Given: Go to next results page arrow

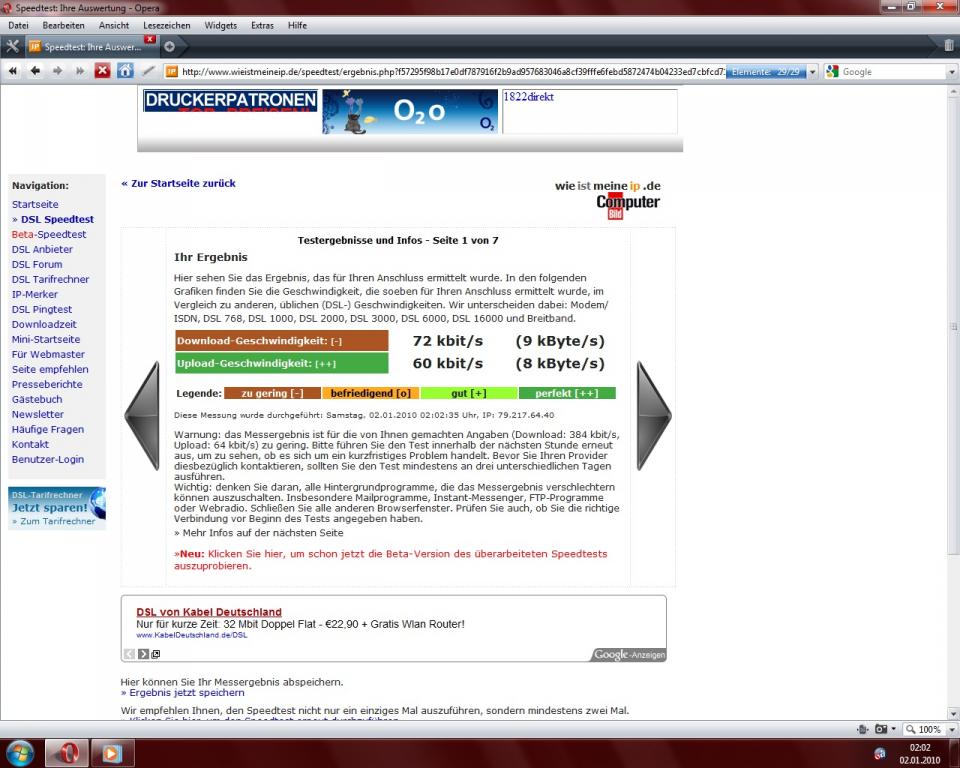Looking at the screenshot, I should tap(653, 416).
